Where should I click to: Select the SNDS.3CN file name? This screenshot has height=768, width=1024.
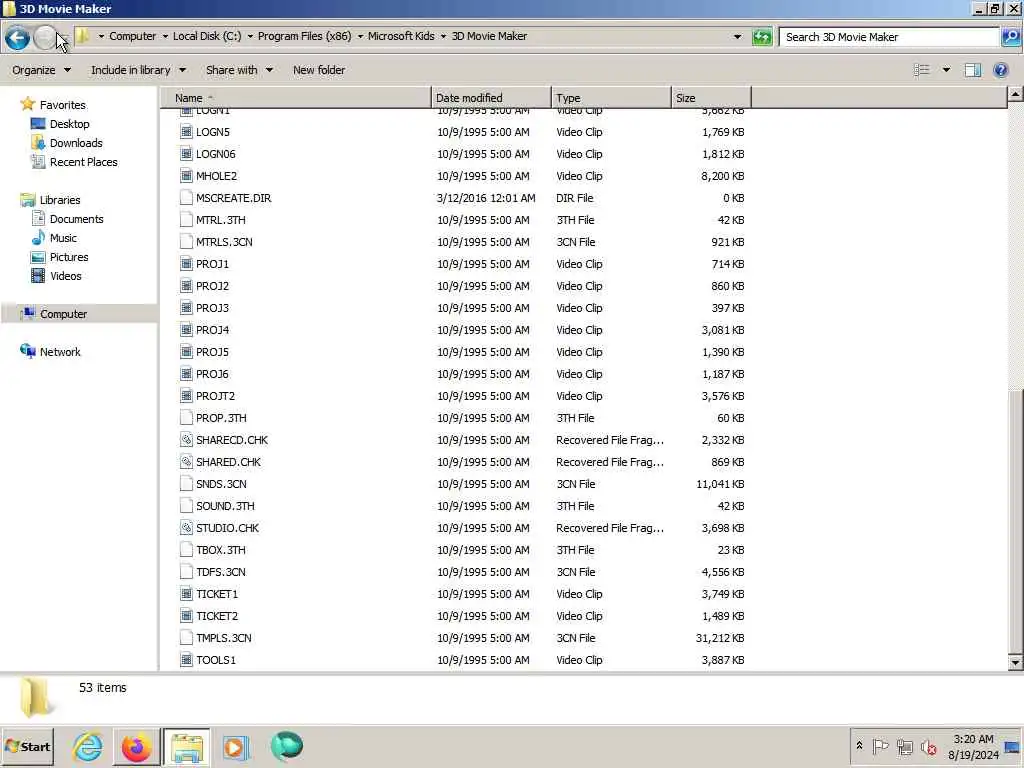[x=221, y=485]
